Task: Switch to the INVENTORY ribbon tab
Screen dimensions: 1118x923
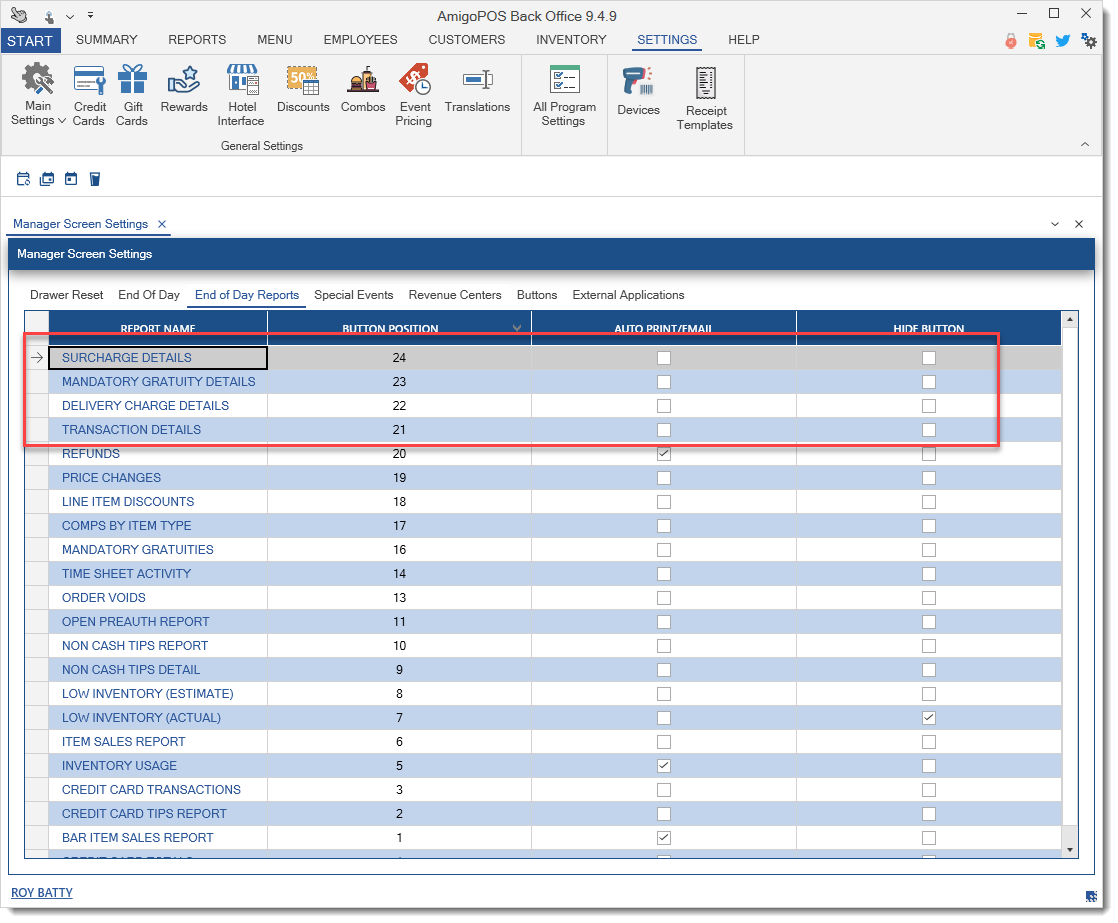Action: tap(571, 40)
